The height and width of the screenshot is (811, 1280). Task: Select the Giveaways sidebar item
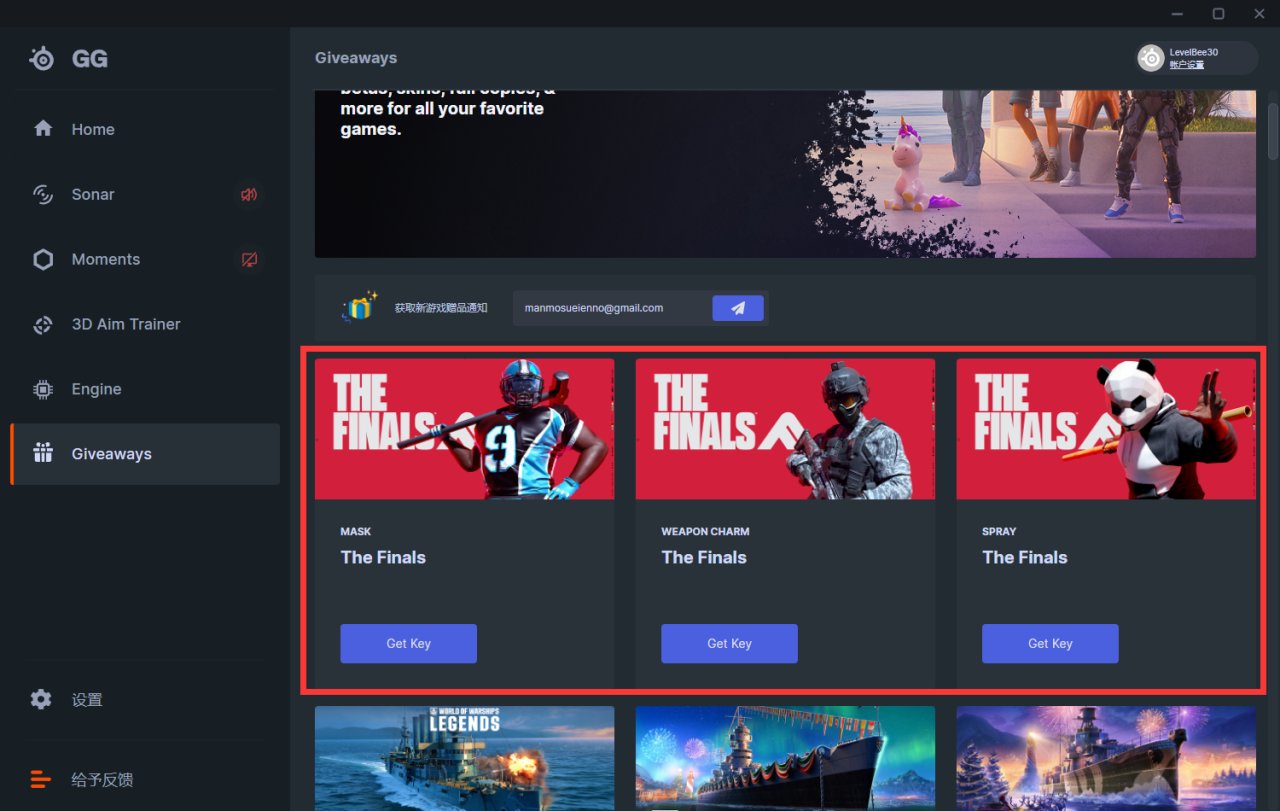[x=145, y=454]
